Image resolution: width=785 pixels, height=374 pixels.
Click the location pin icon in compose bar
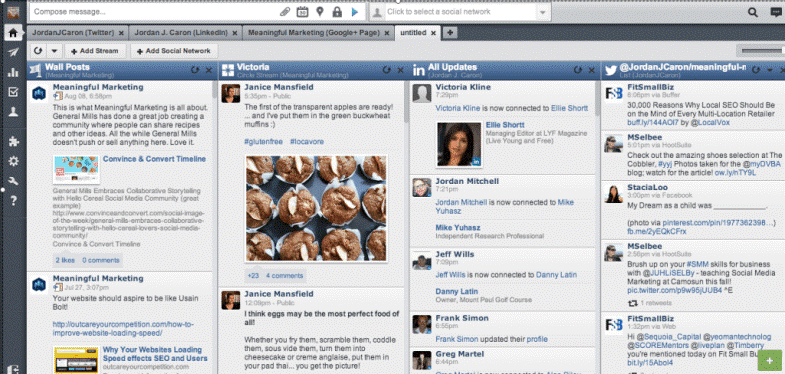(x=319, y=12)
